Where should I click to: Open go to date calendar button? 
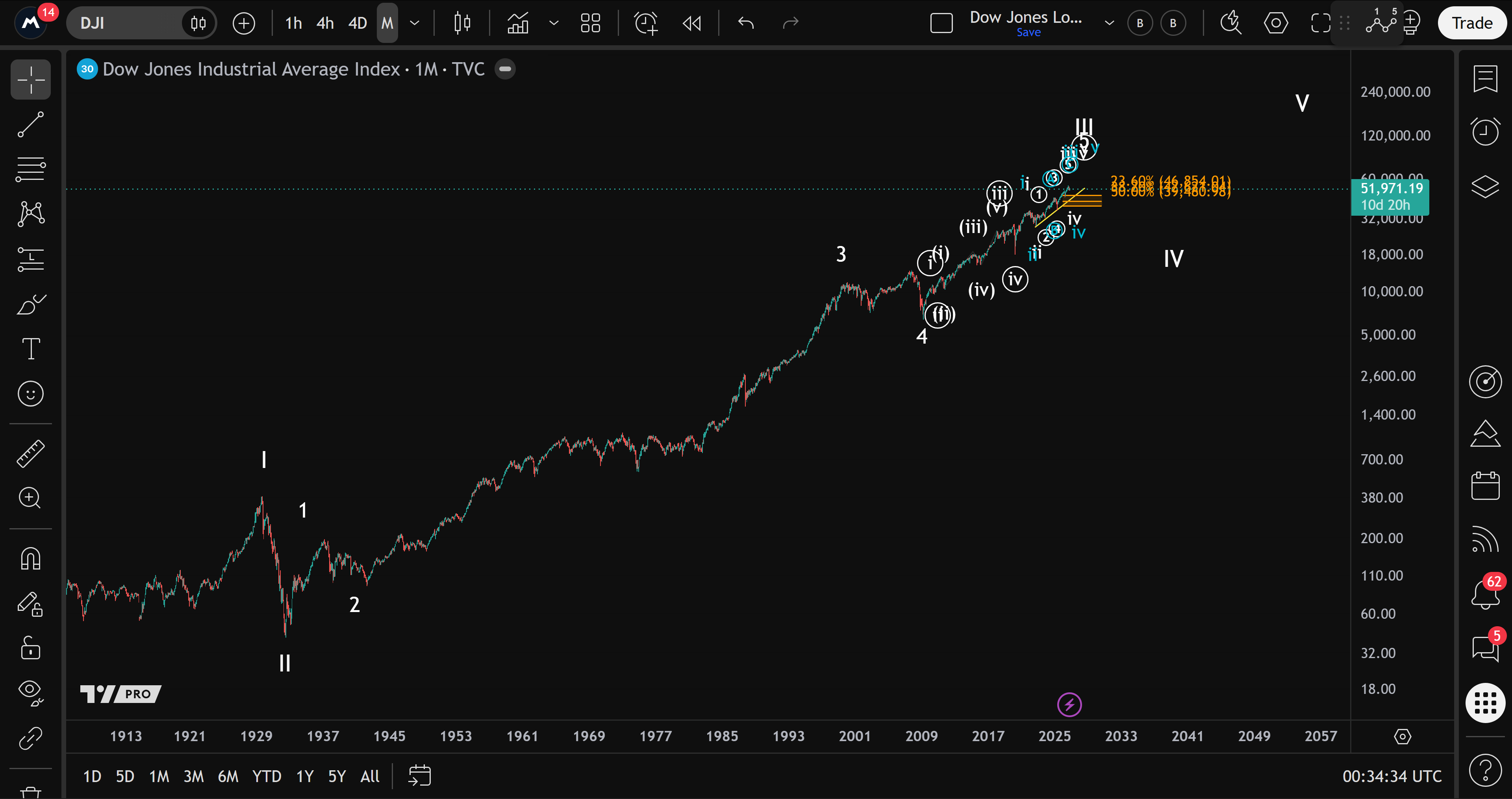420,775
